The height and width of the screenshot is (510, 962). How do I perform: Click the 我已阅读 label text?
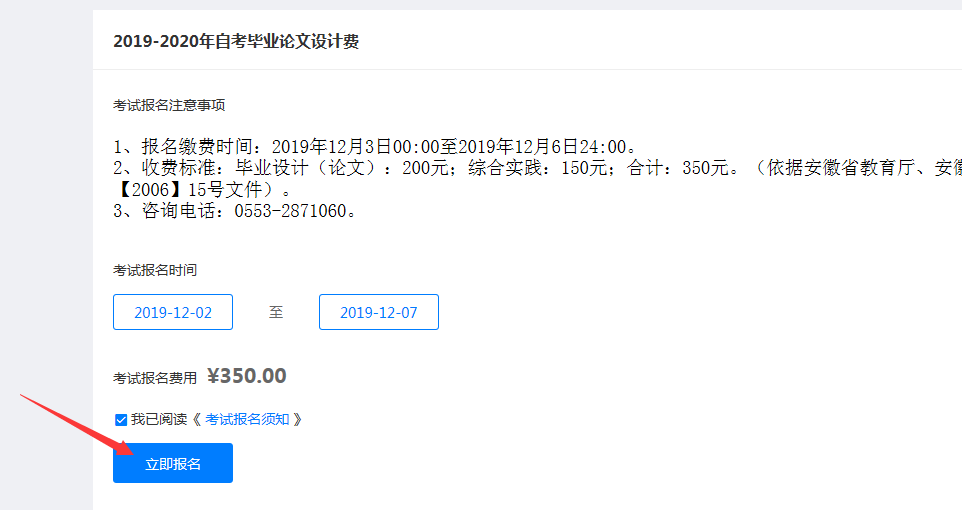coord(158,420)
